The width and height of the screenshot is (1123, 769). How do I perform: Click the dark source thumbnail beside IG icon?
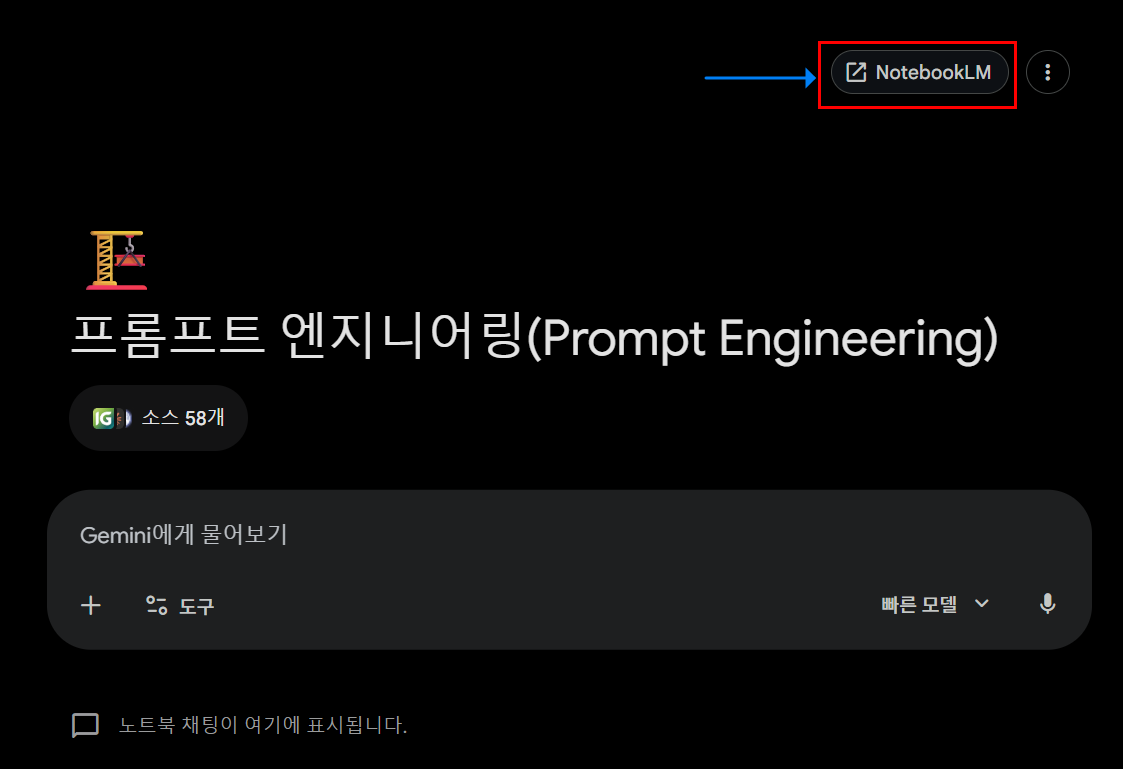click(122, 418)
